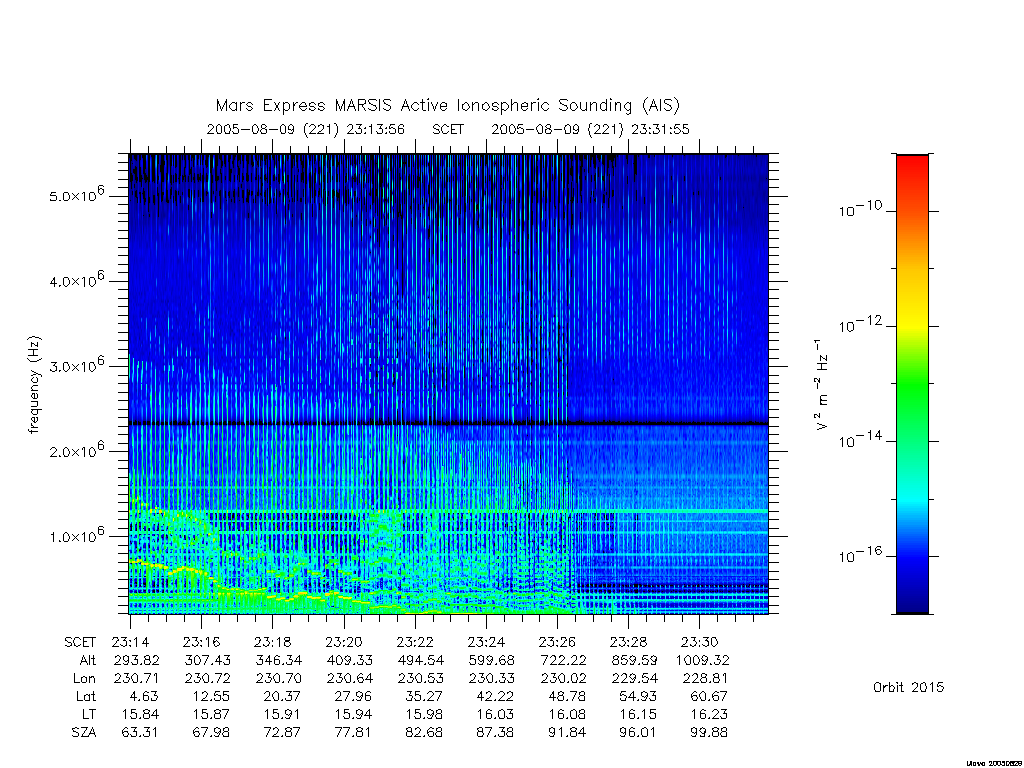This screenshot has width=1024, height=768.
Task: Click the altitude value 494.54
Action: tap(421, 660)
